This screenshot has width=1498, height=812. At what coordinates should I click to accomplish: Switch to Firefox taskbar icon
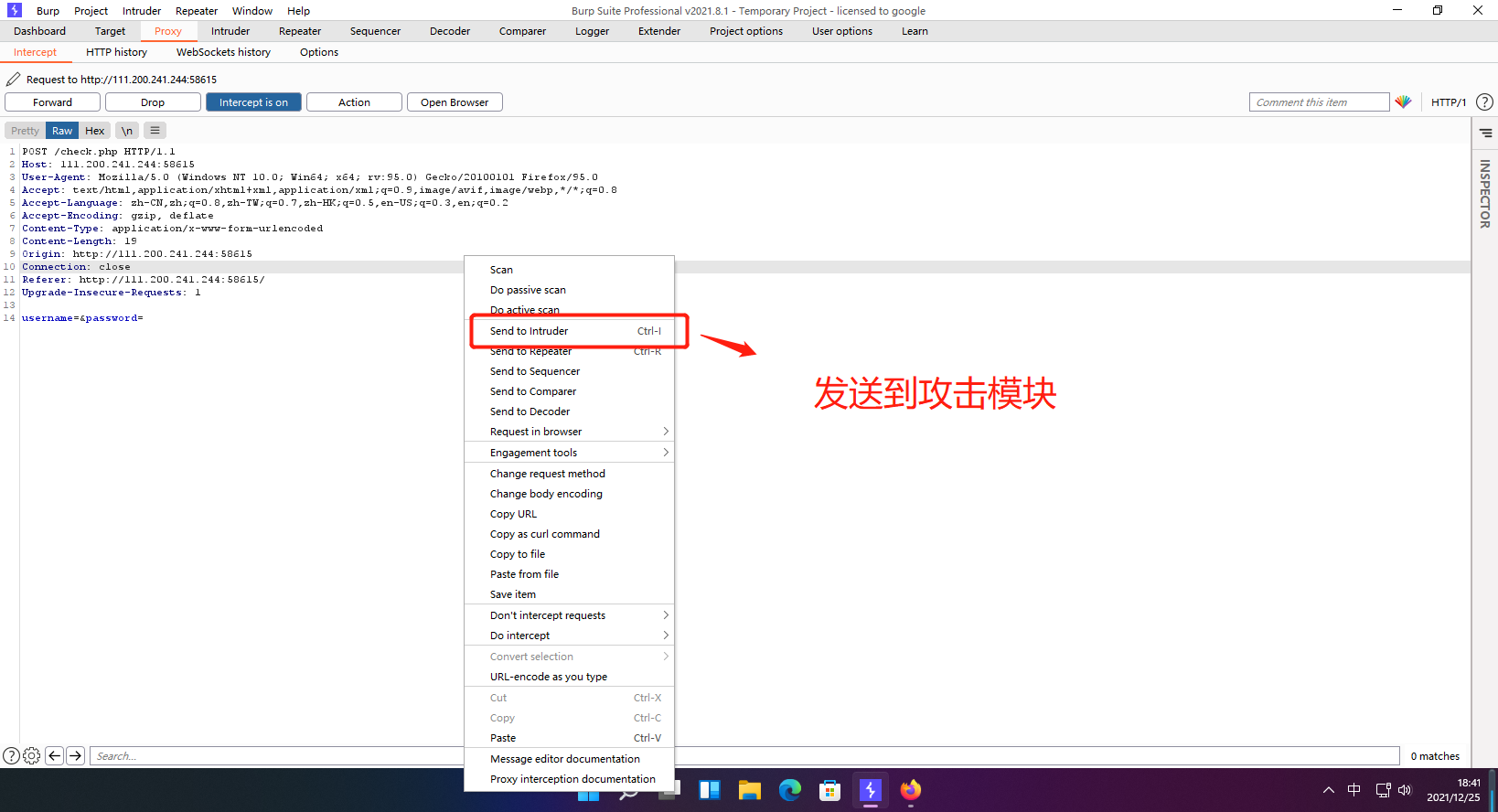tap(911, 790)
